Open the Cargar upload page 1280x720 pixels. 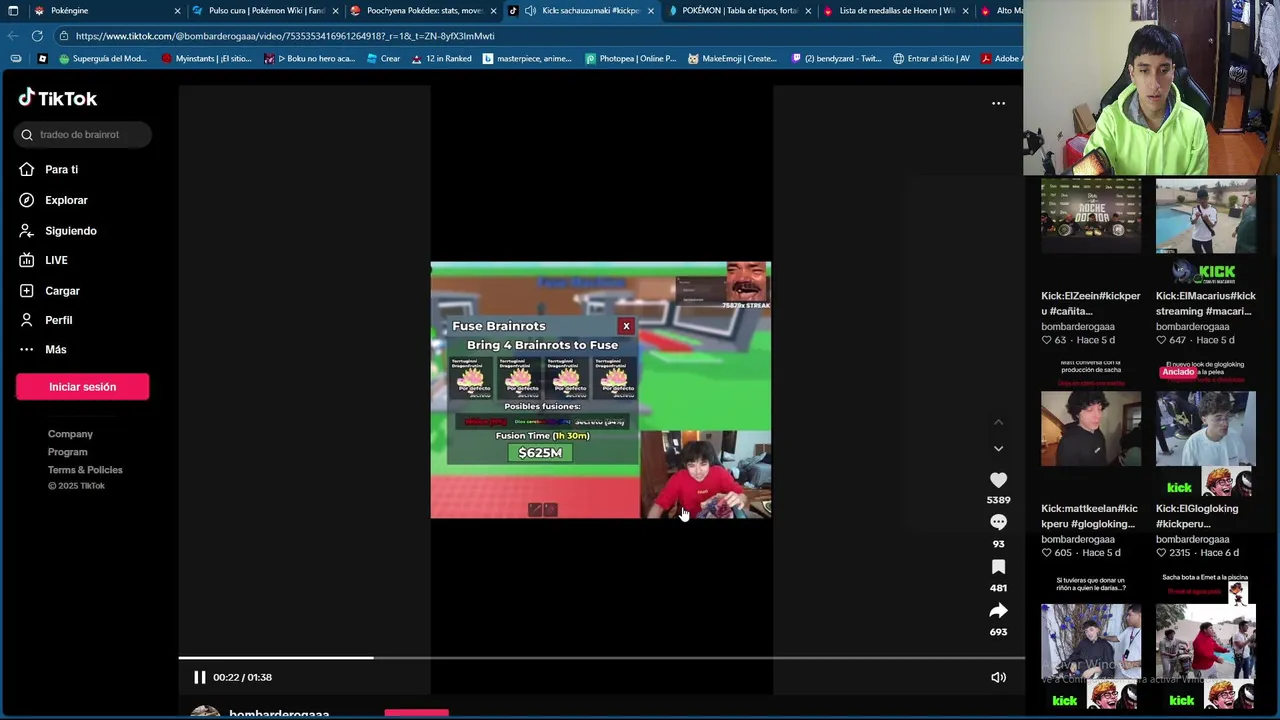point(62,291)
